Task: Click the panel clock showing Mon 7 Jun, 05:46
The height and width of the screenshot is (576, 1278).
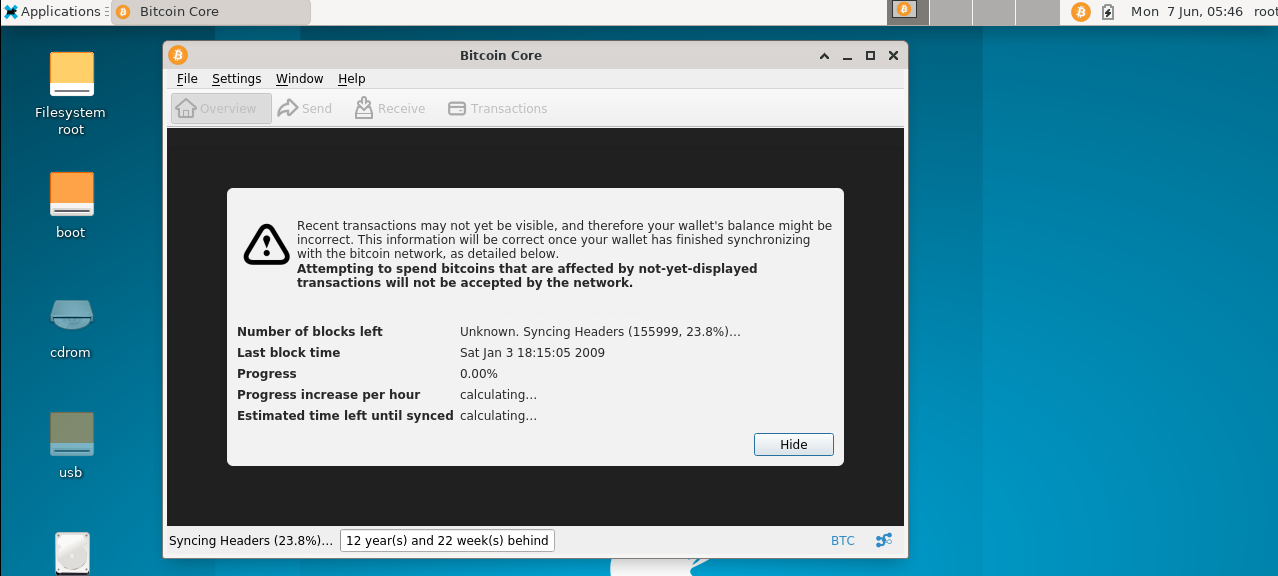Action: (x=1187, y=12)
